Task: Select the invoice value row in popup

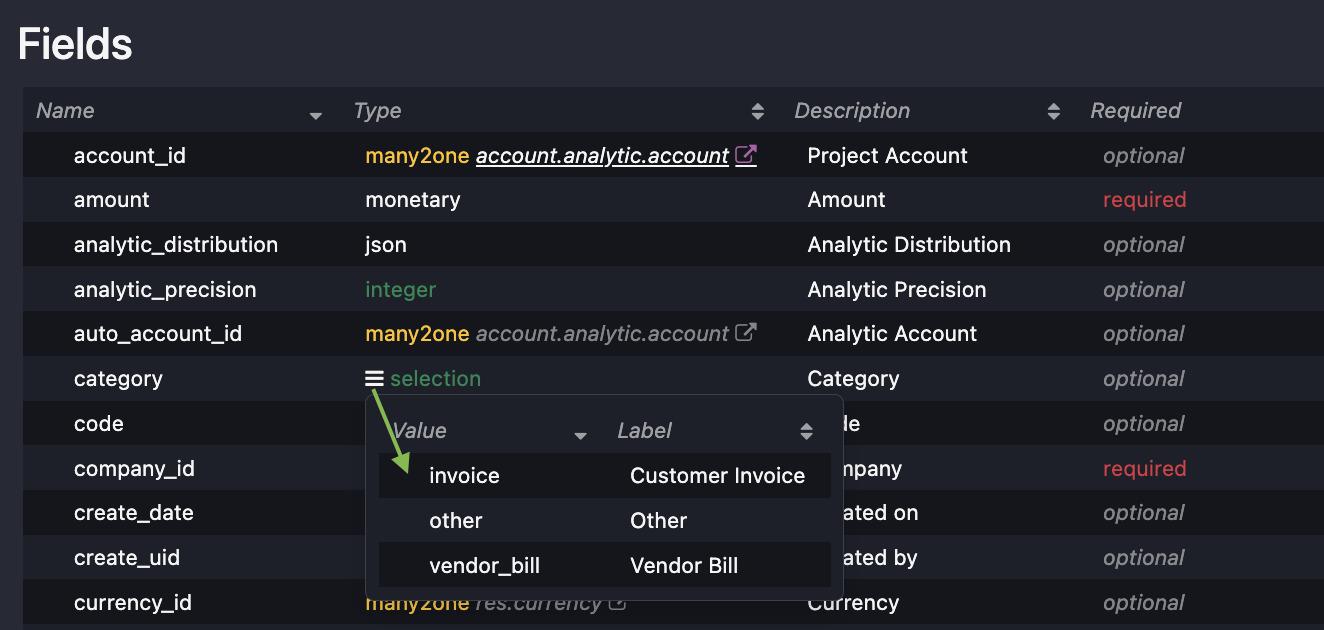Action: coord(464,475)
